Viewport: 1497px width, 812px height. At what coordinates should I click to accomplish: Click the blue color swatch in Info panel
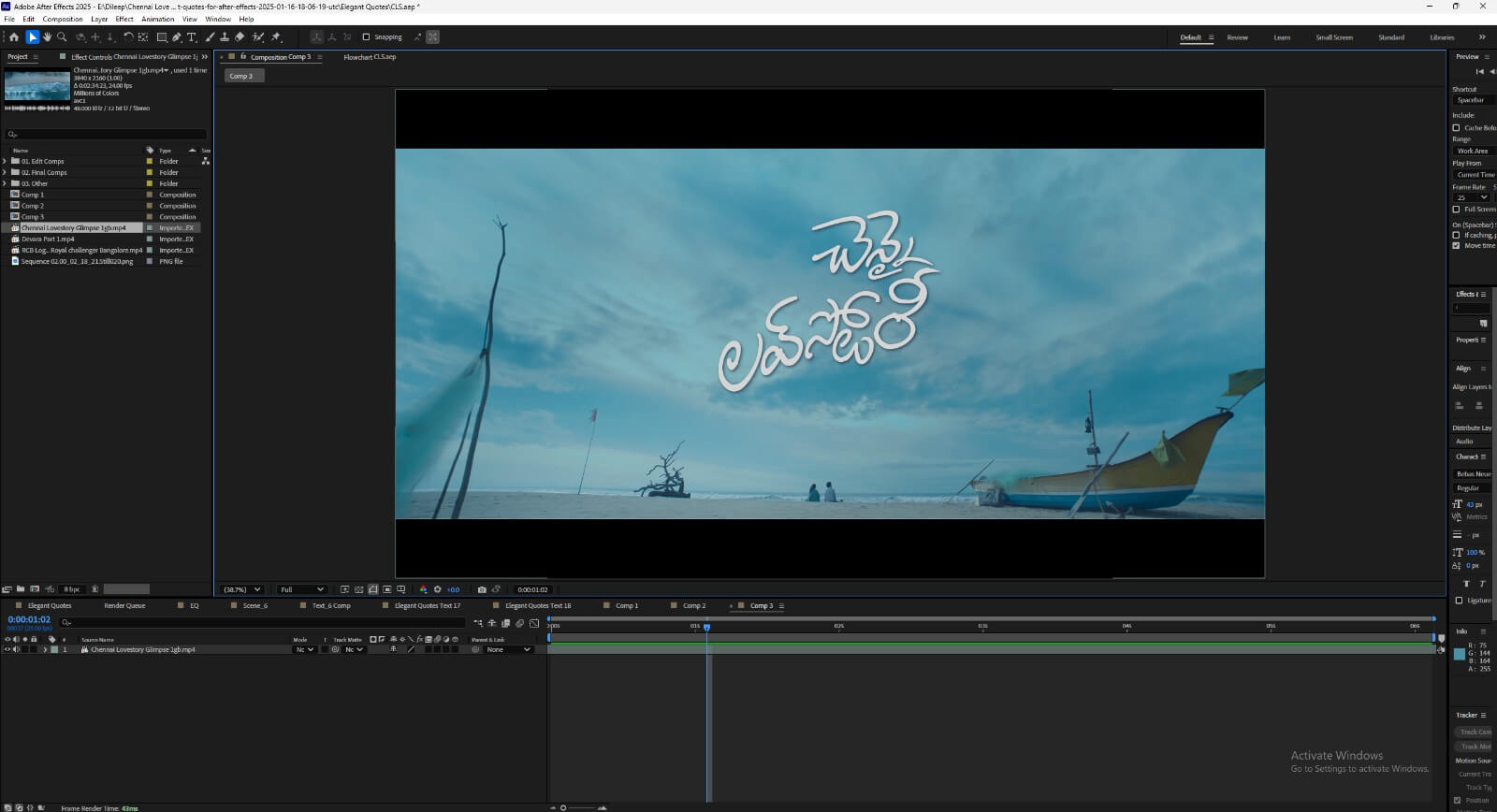click(1459, 654)
